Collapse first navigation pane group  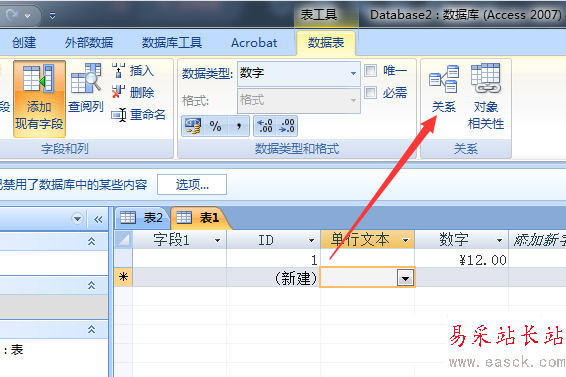pyautogui.click(x=91, y=241)
